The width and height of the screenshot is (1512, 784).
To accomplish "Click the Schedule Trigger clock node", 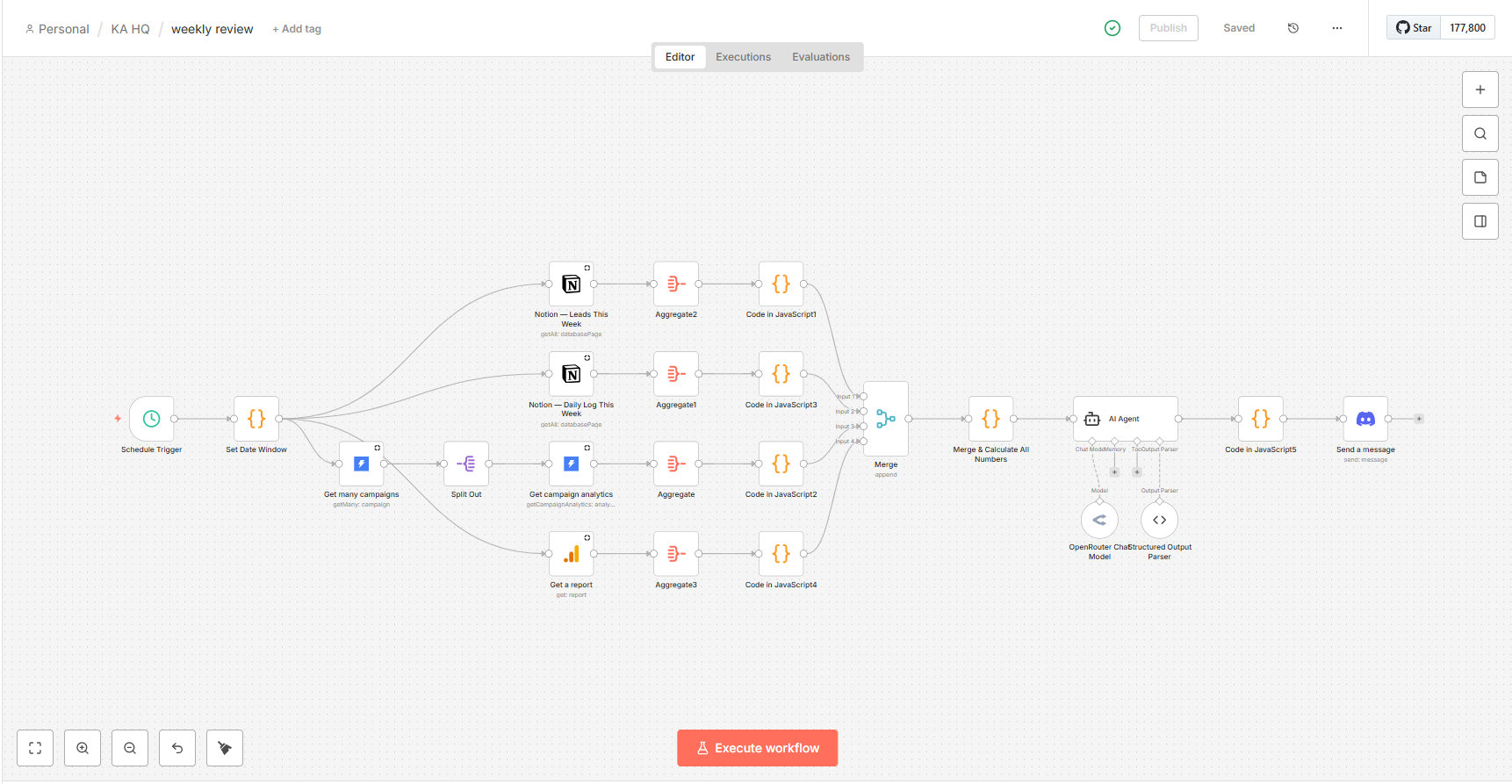I will click(151, 419).
